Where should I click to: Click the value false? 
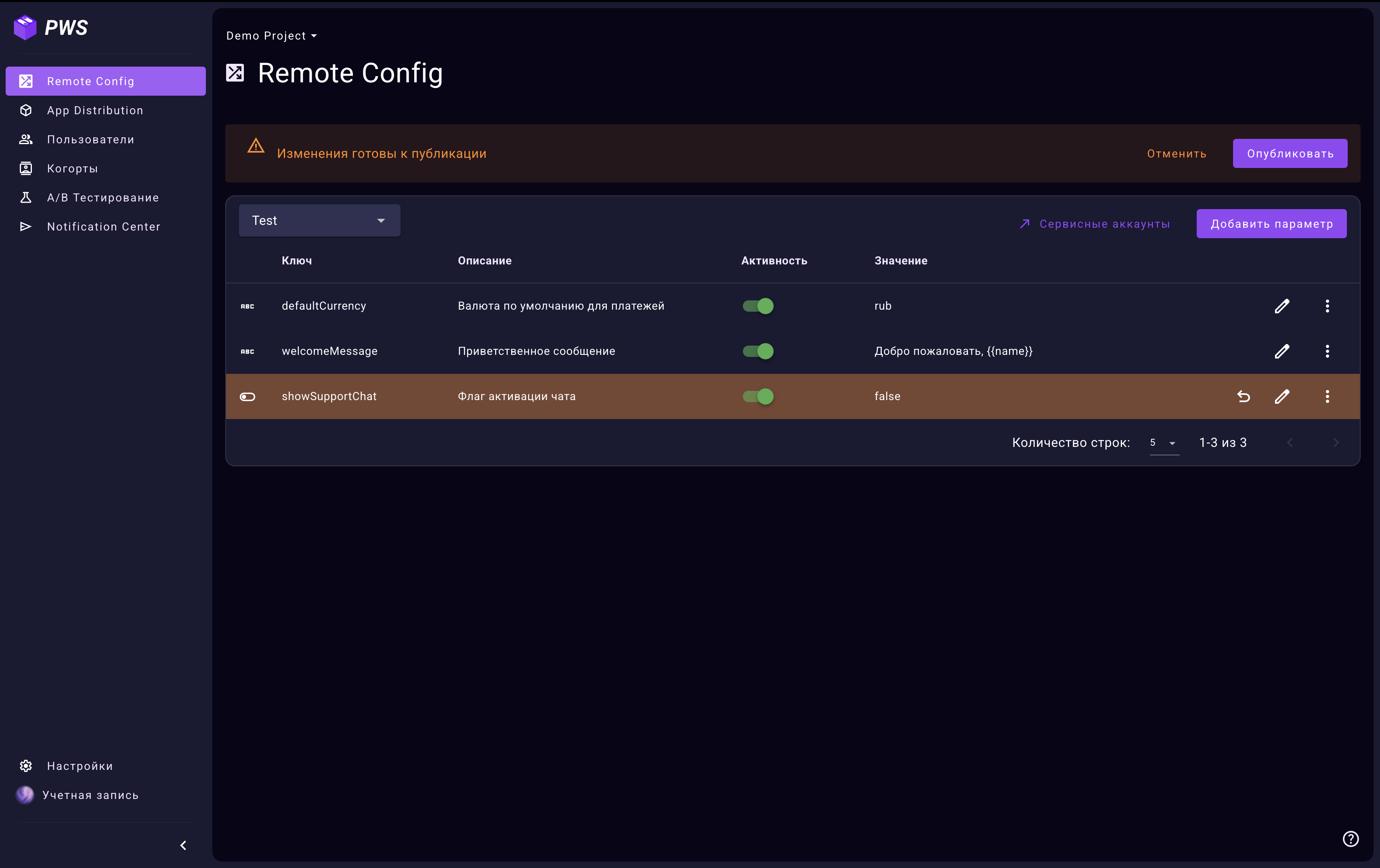887,396
